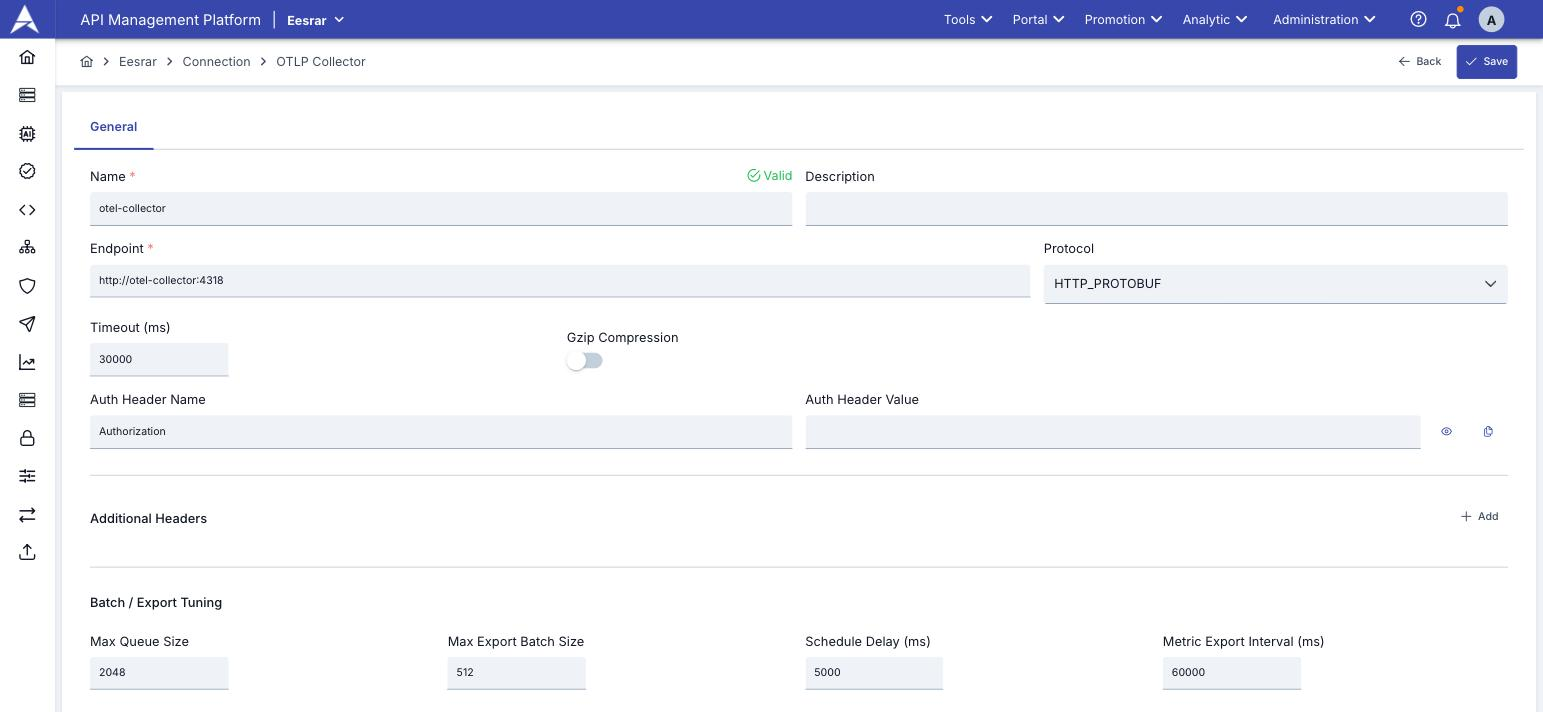1543x712 pixels.
Task: Open the user avatar A
Action: pos(1491,19)
